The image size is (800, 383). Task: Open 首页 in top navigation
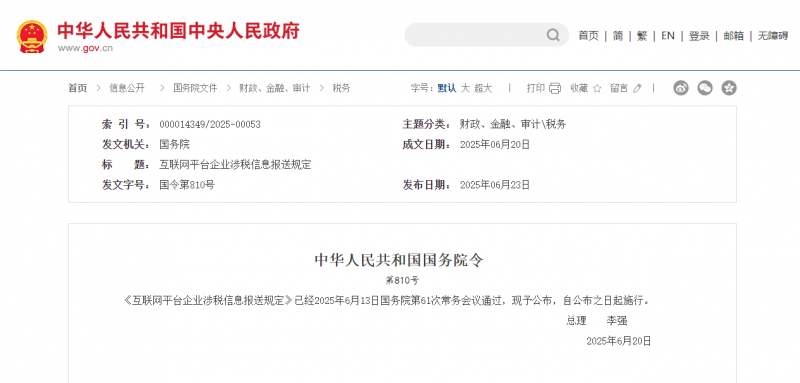[x=588, y=36]
